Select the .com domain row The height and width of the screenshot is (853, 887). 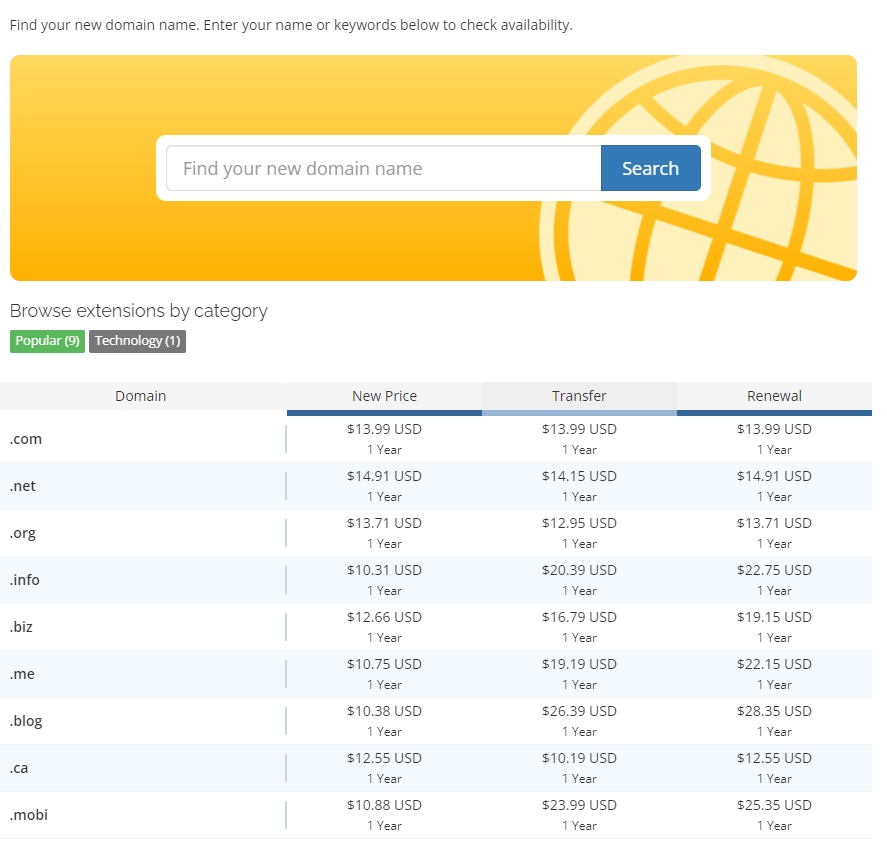pyautogui.click(x=26, y=439)
